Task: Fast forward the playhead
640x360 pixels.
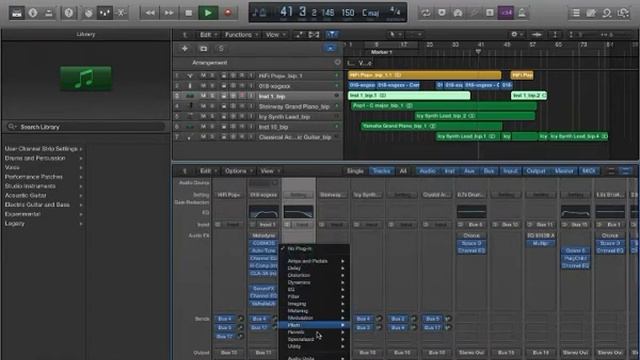Action: click(x=169, y=13)
